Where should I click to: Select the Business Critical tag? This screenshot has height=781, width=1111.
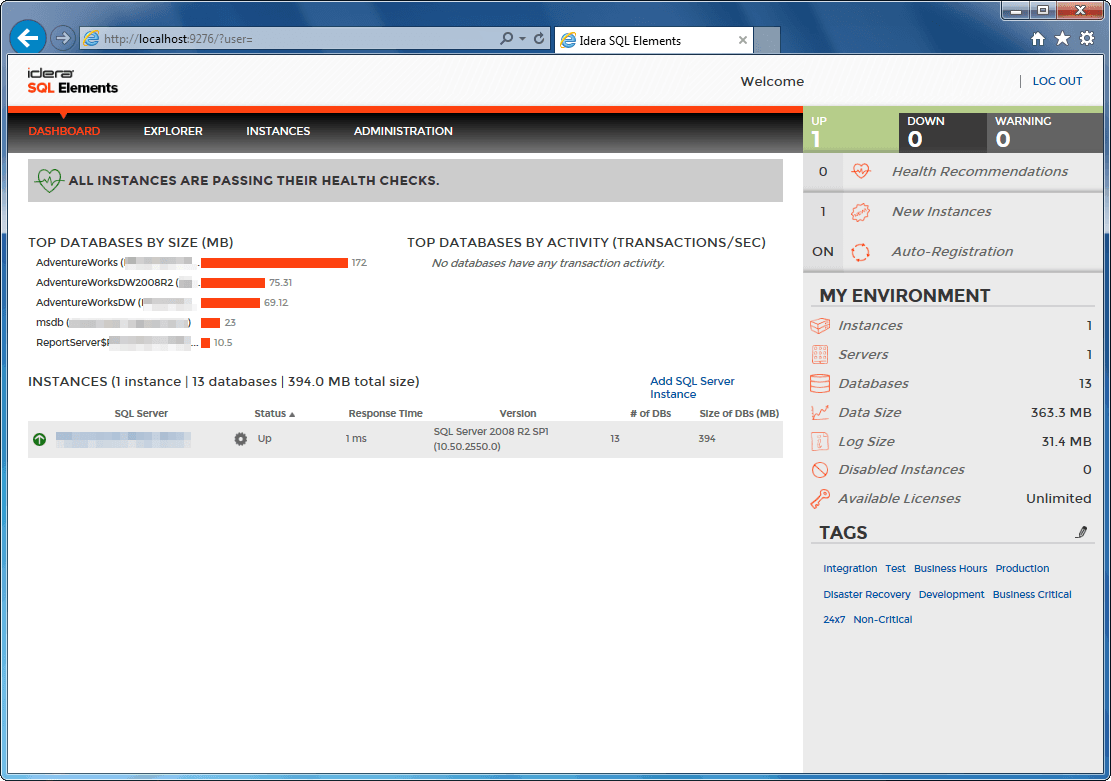tap(1032, 595)
